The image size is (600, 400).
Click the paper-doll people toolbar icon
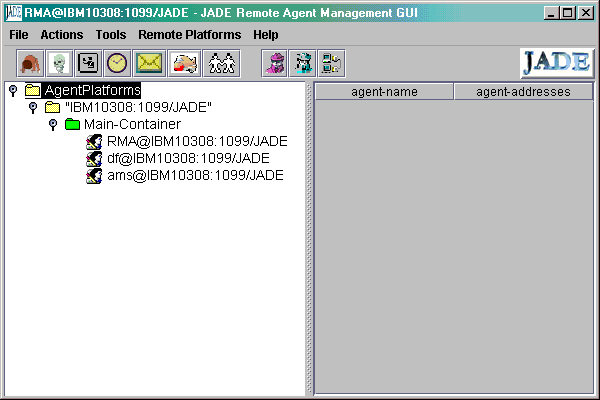(222, 63)
